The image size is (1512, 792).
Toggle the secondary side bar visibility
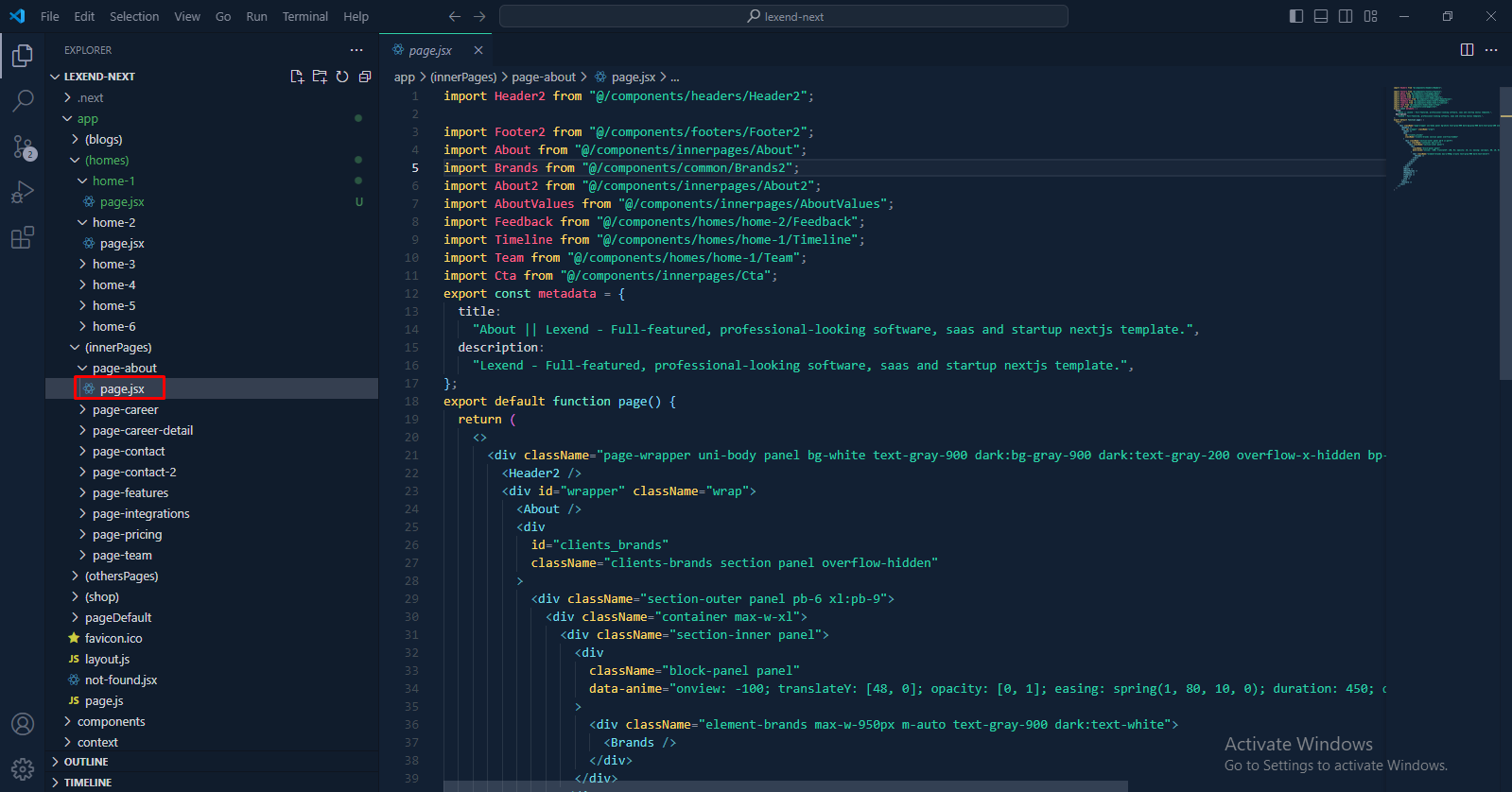click(1346, 16)
